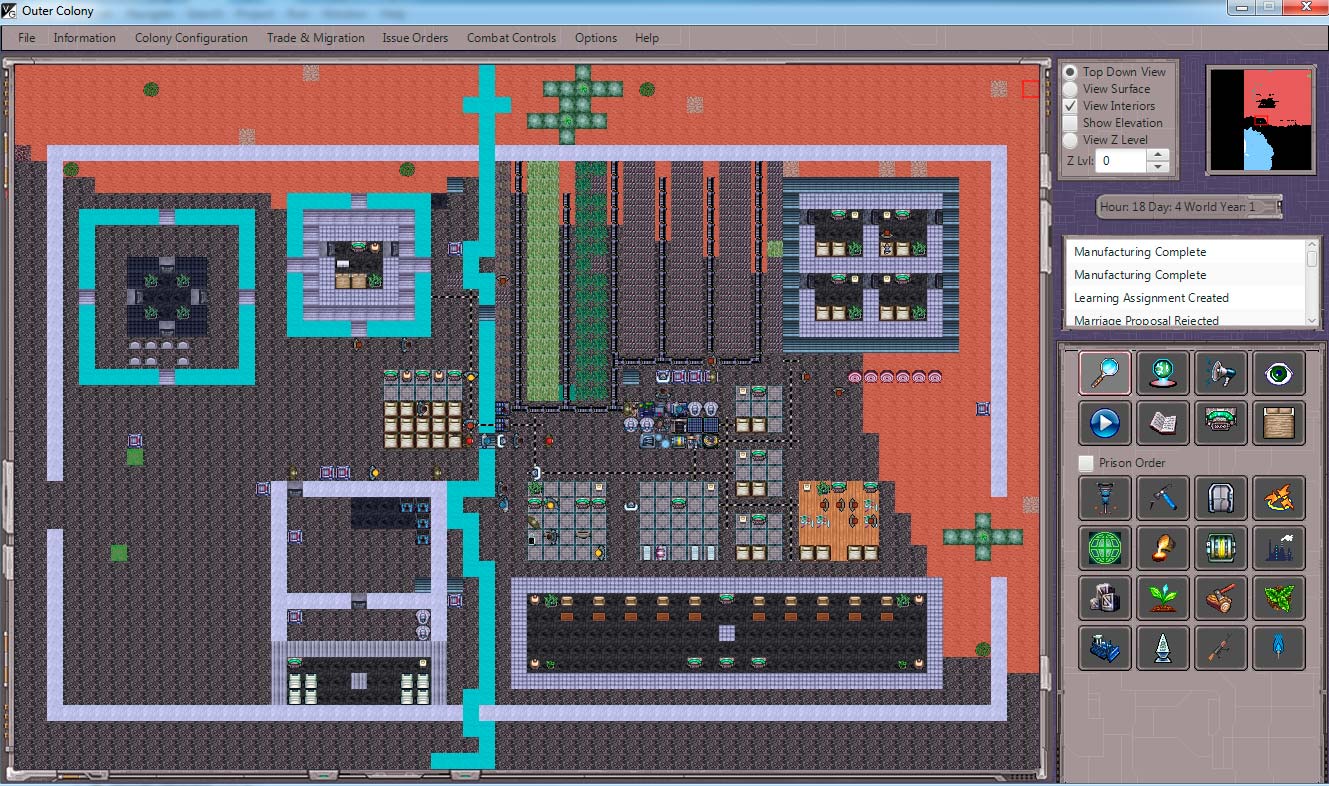Open the Colony Configuration menu

click(191, 38)
